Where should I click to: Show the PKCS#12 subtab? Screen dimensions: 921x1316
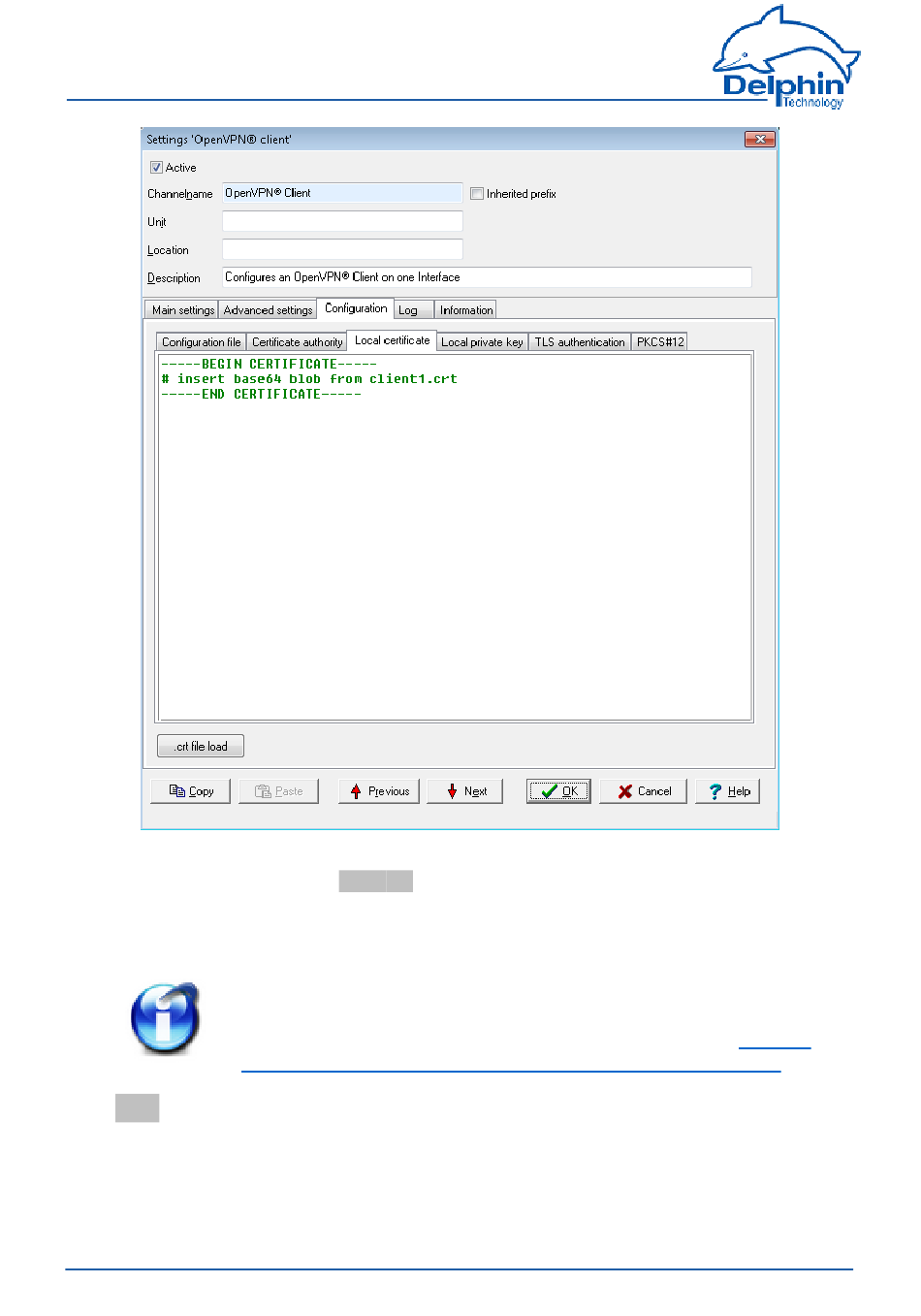(x=660, y=342)
